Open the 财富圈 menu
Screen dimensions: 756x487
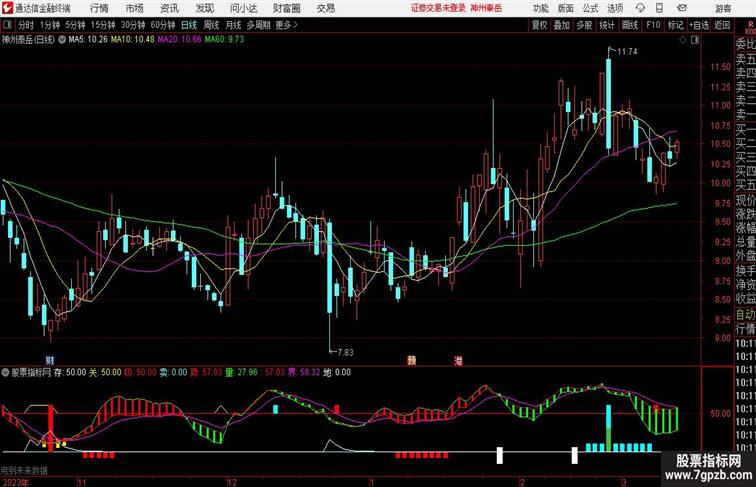286,8
